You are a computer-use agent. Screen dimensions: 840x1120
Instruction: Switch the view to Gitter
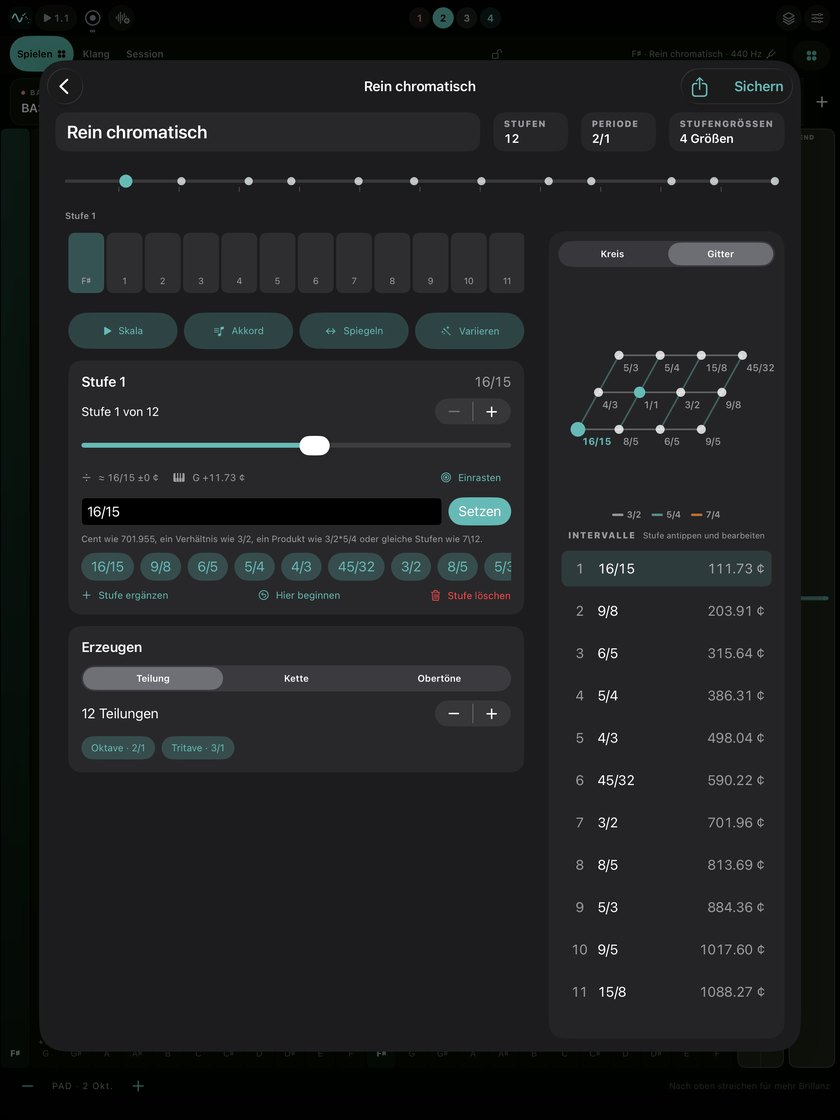[720, 254]
